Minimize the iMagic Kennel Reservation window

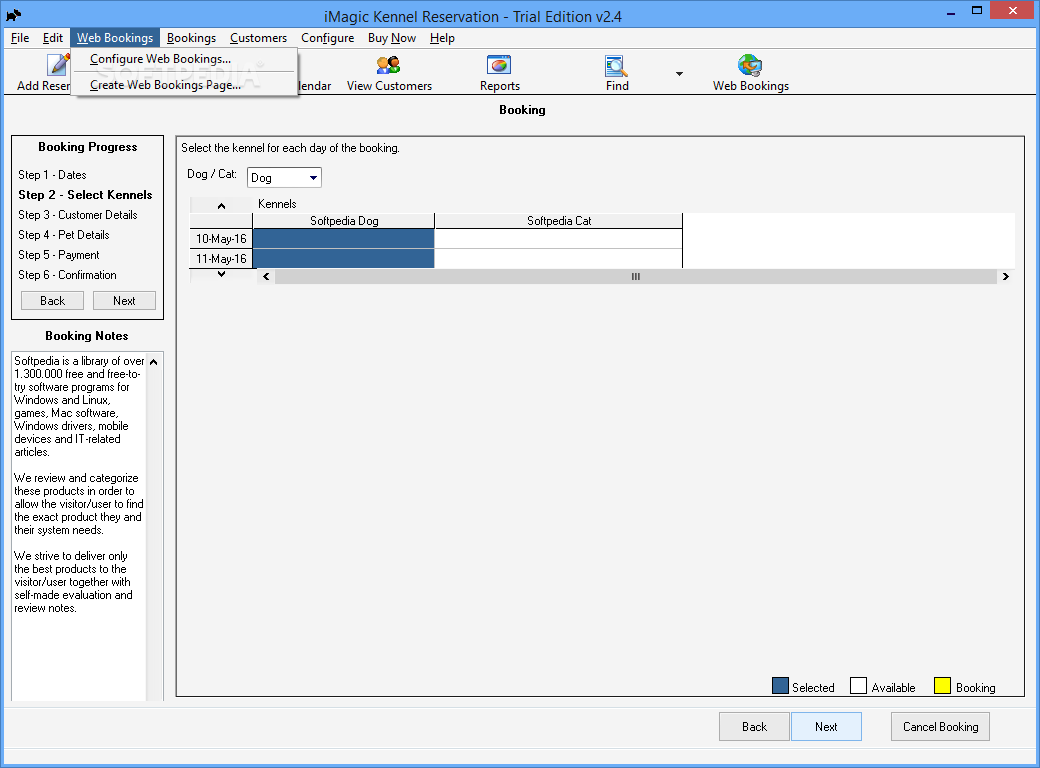[950, 11]
